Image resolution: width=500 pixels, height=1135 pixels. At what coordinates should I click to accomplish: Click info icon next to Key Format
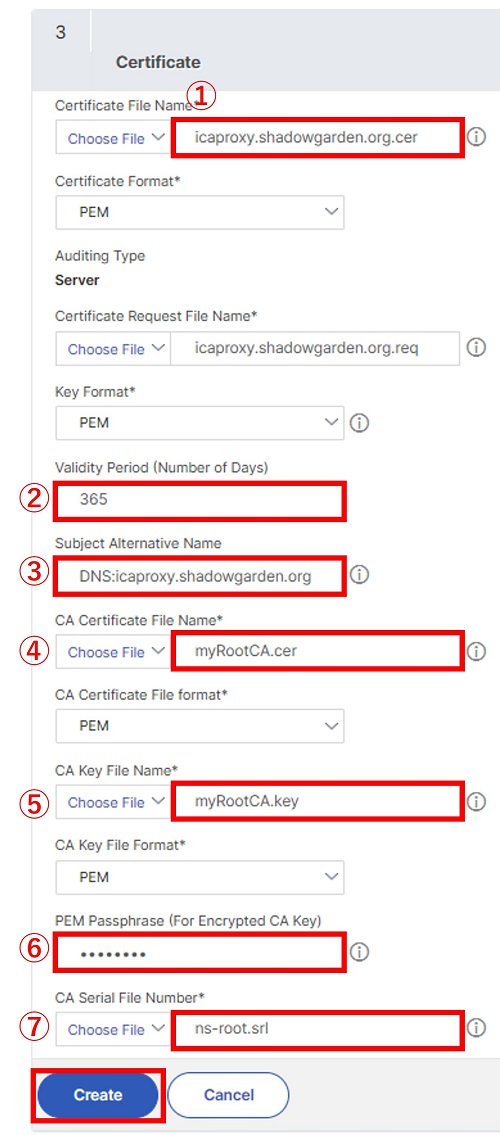click(360, 423)
